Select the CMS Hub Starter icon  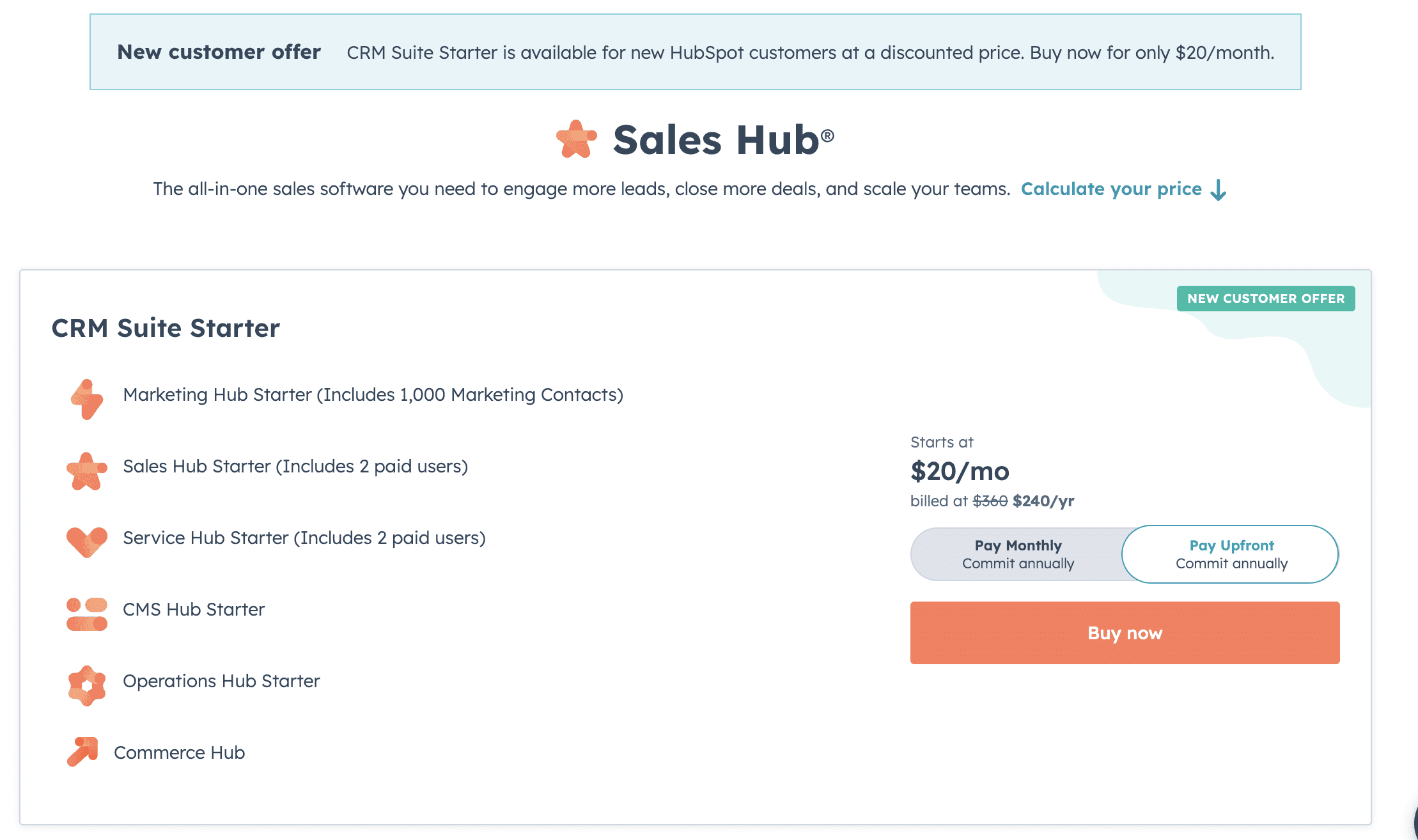[87, 614]
